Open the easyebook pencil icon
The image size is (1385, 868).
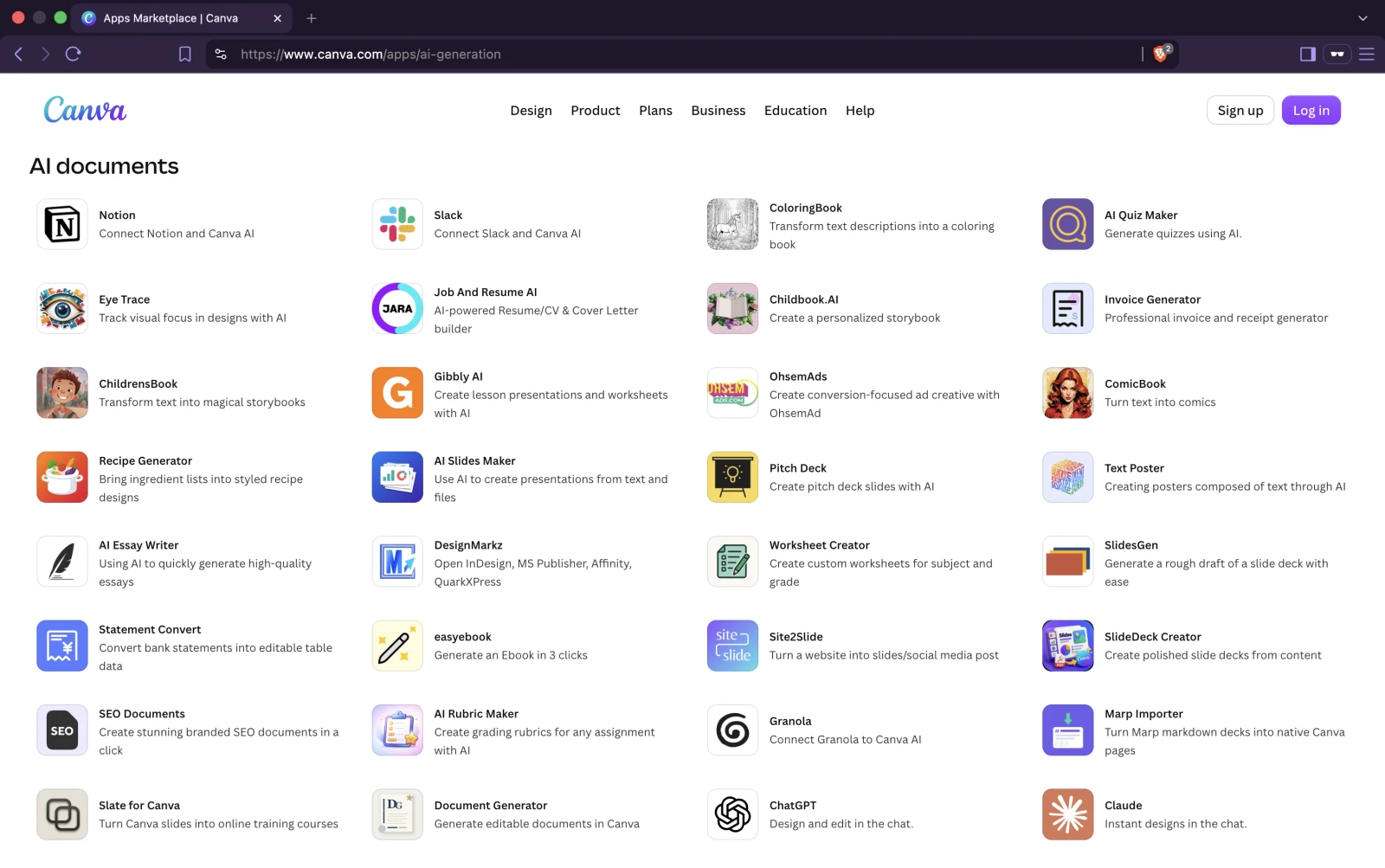[397, 646]
